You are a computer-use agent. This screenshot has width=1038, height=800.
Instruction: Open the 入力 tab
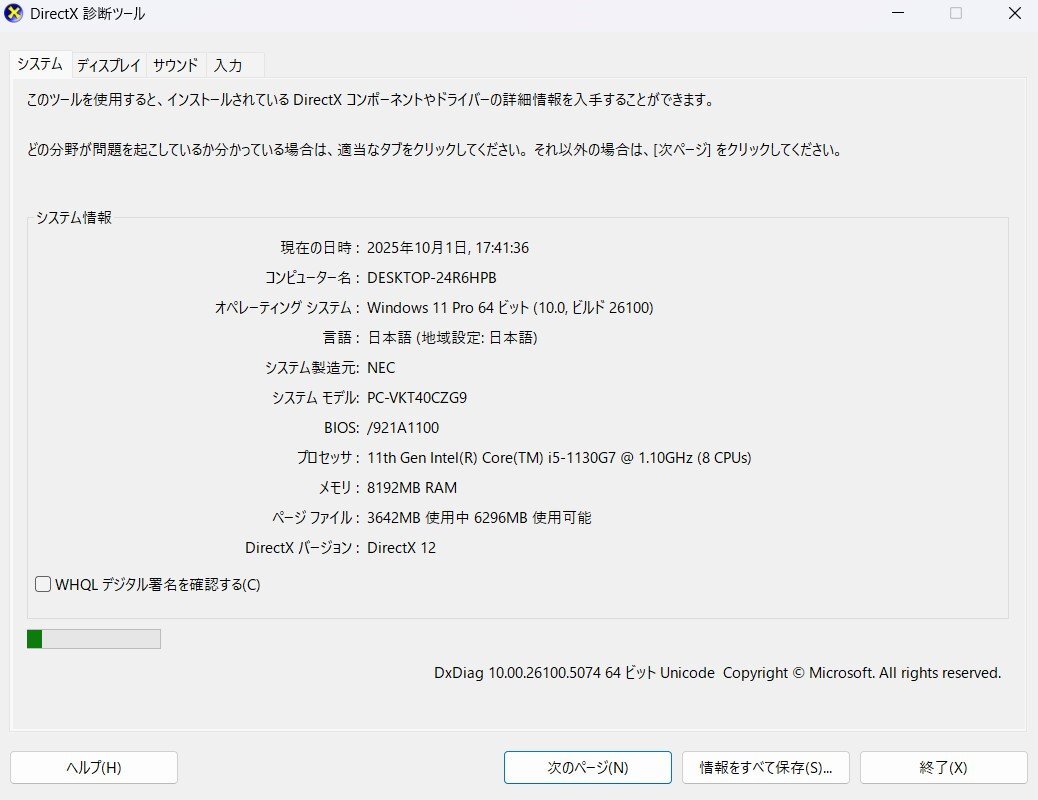[x=227, y=65]
